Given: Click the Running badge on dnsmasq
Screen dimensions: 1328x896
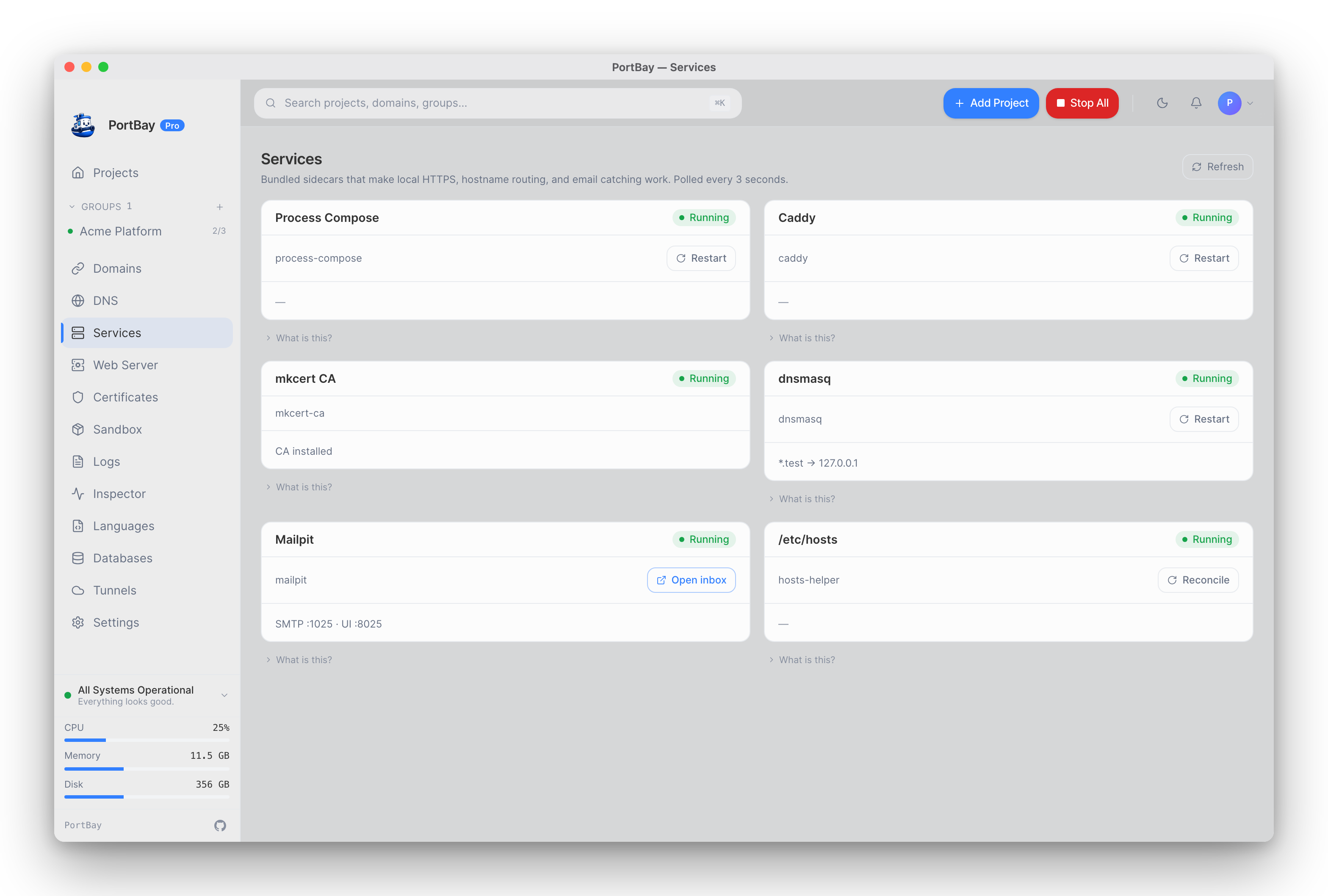Looking at the screenshot, I should click(1207, 379).
